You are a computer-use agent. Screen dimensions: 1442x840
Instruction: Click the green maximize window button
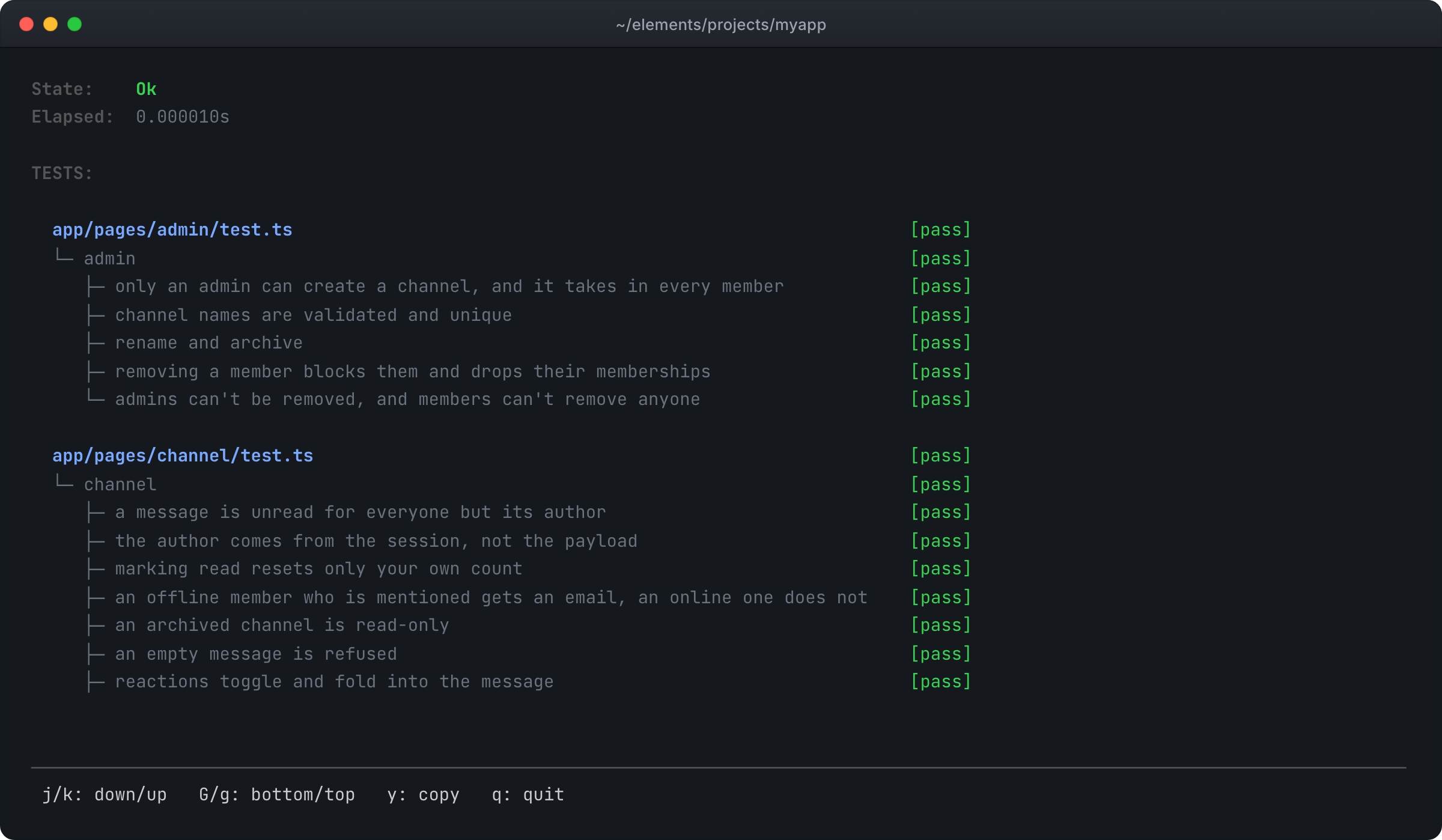tap(75, 24)
